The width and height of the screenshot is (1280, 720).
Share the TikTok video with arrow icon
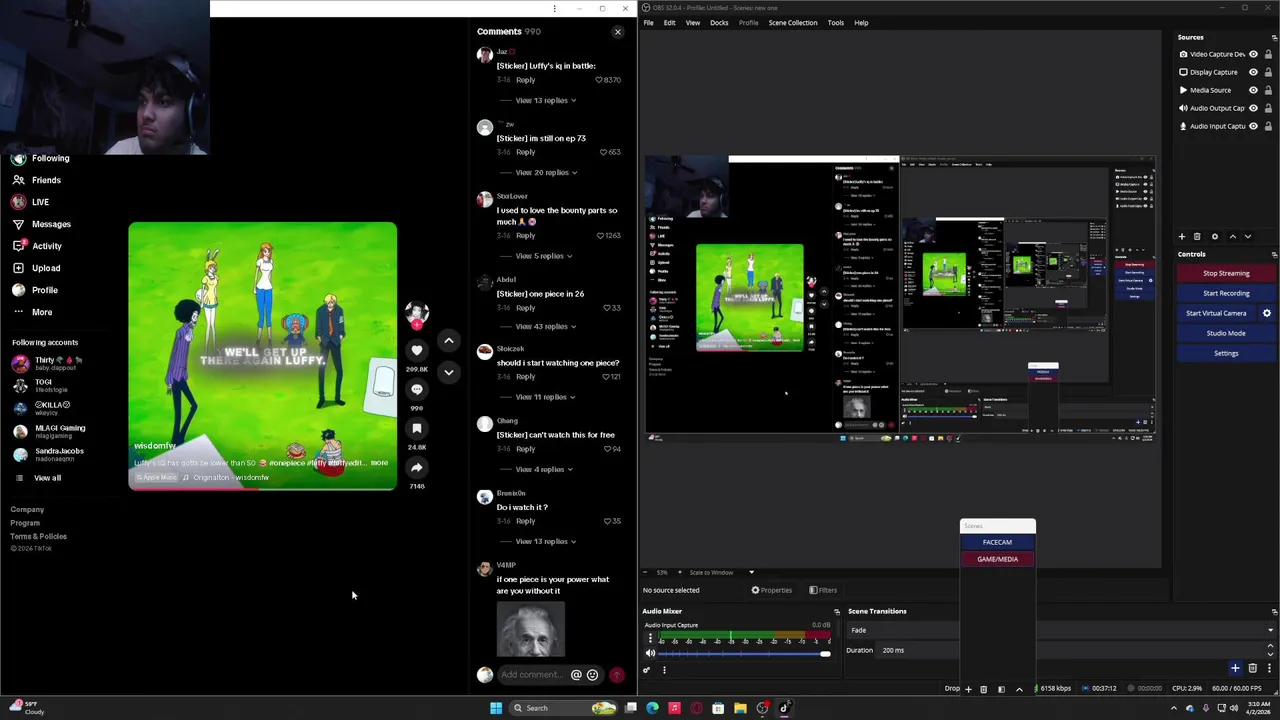[417, 467]
